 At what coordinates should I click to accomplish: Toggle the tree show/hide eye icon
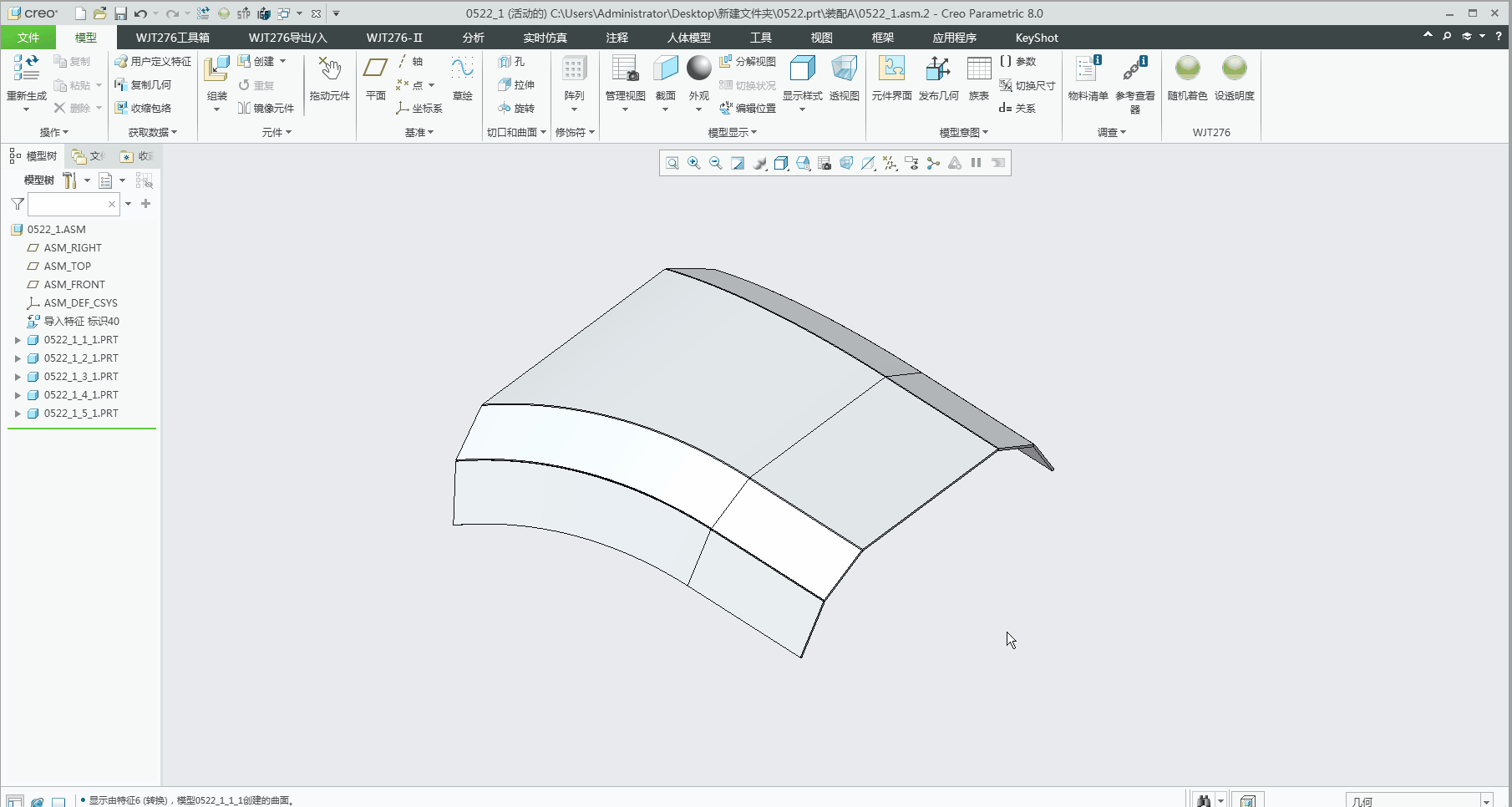point(144,180)
